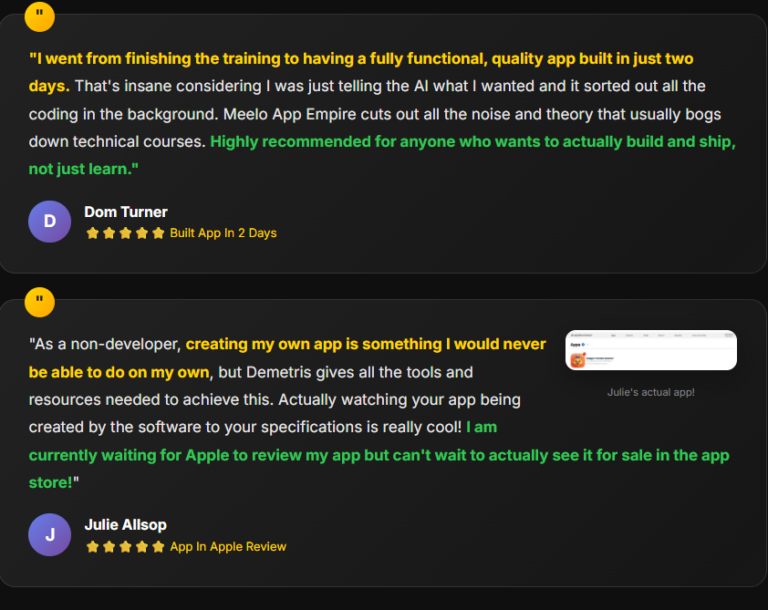
Task: Click the quote icon above Dom Turner's testimonial
Action: [39, 15]
